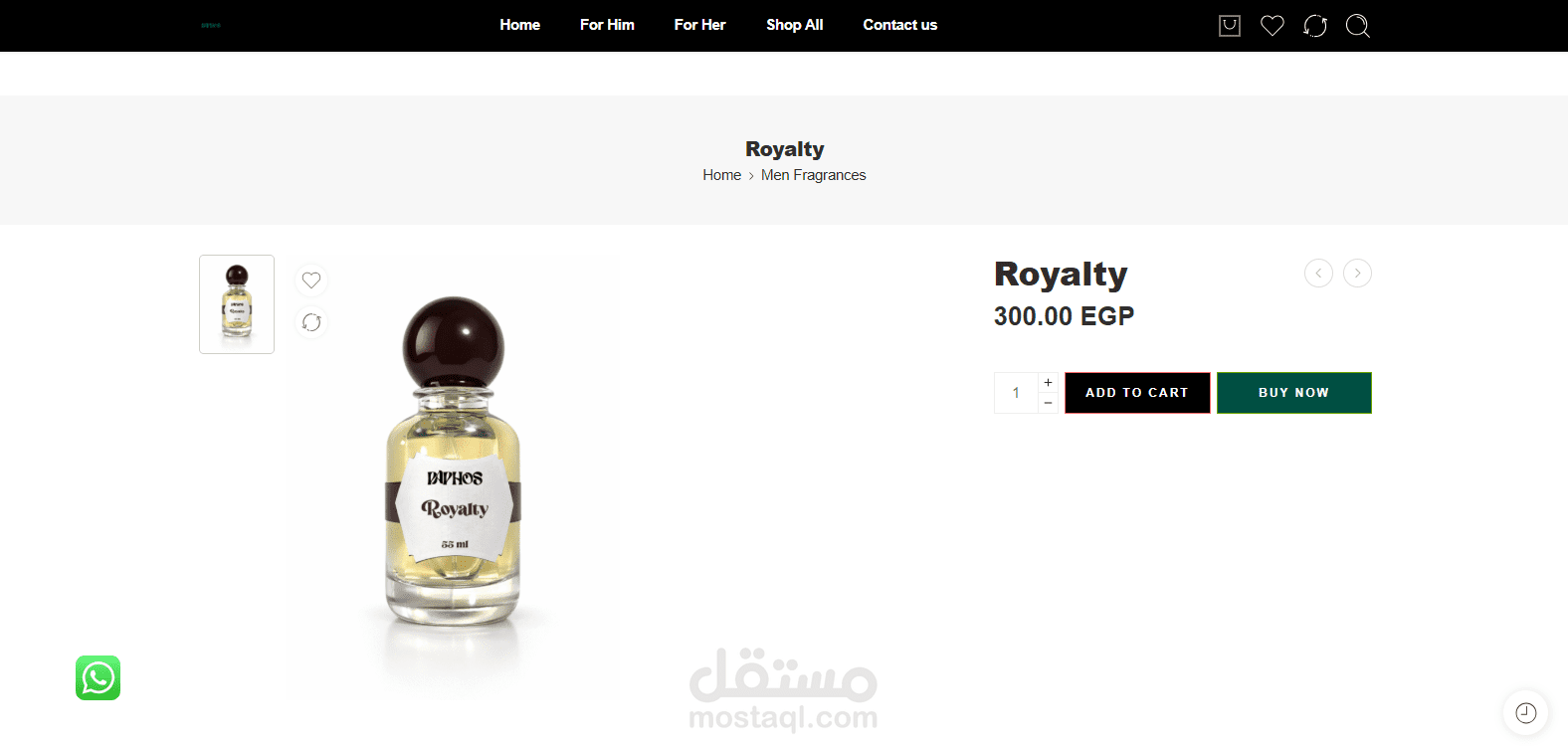This screenshot has width=1568, height=749.
Task: Click the Add to Cart button
Action: [1137, 393]
